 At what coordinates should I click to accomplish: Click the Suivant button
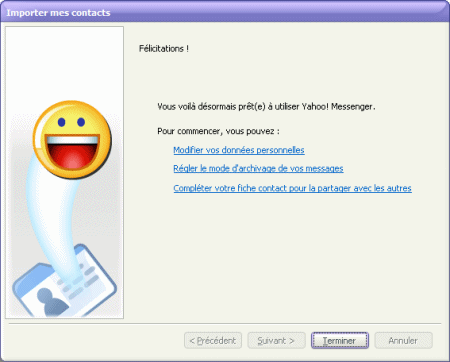[x=276, y=340]
